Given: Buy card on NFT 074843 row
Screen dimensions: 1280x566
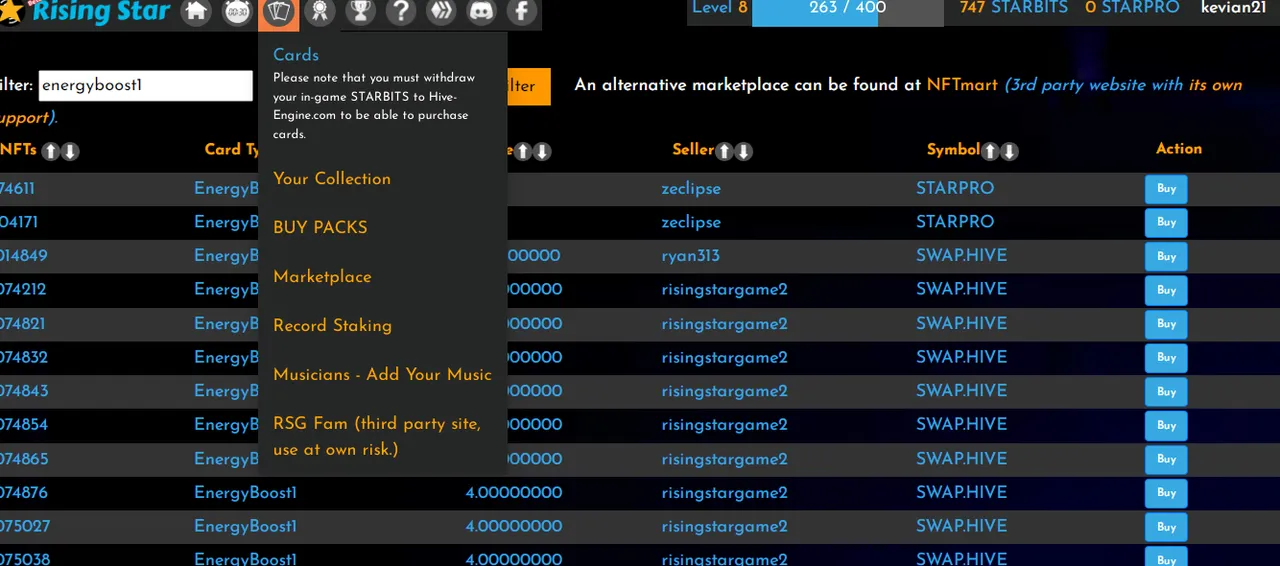Looking at the screenshot, I should point(1166,391).
